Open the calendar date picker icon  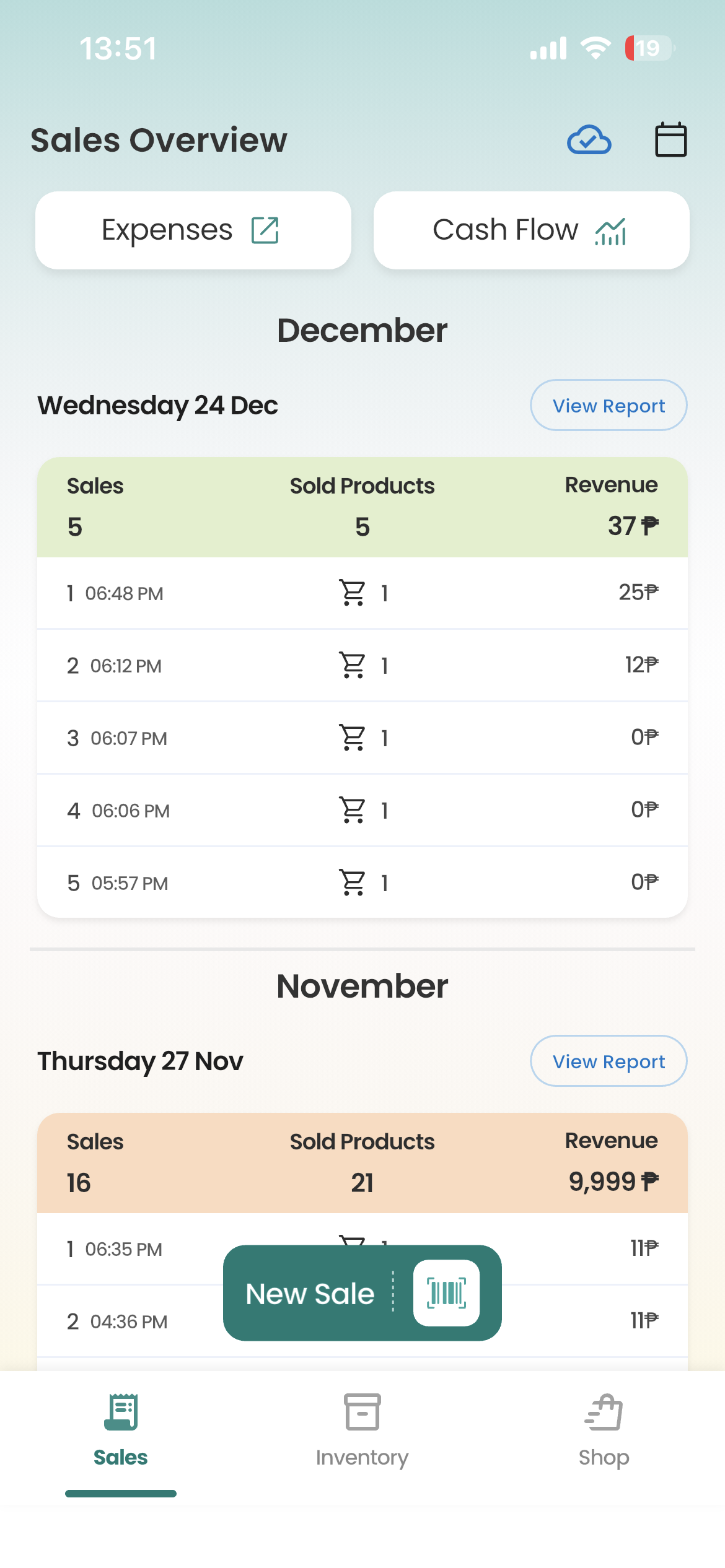pos(670,140)
